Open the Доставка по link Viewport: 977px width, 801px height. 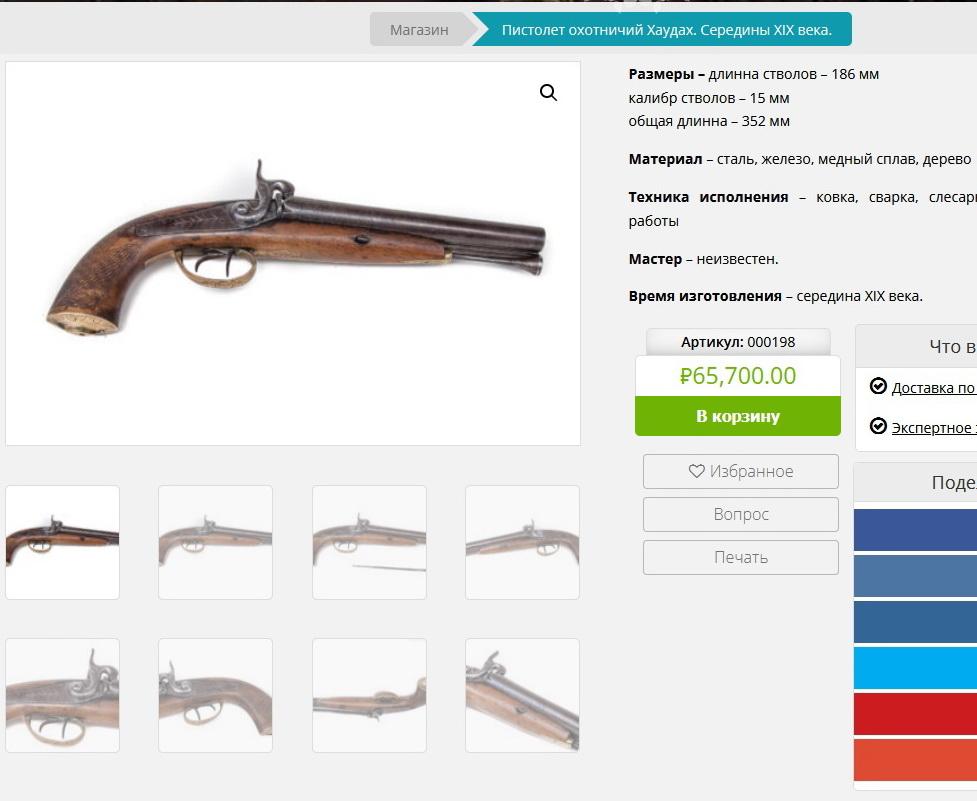tap(933, 388)
